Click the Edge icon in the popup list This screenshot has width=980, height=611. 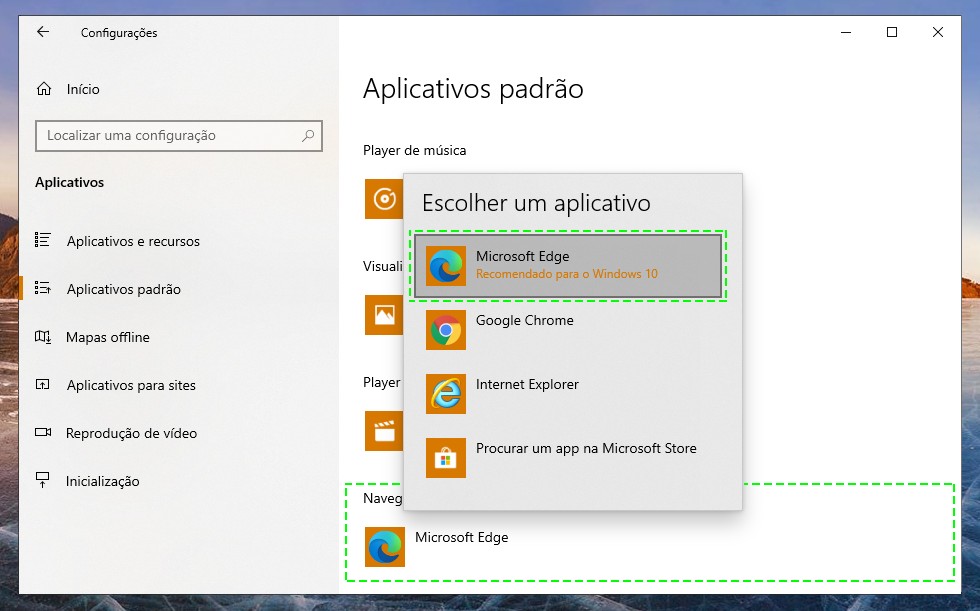[x=446, y=266]
